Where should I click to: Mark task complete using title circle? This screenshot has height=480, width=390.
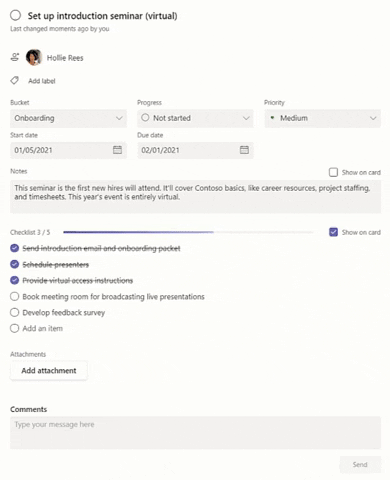[15, 15]
